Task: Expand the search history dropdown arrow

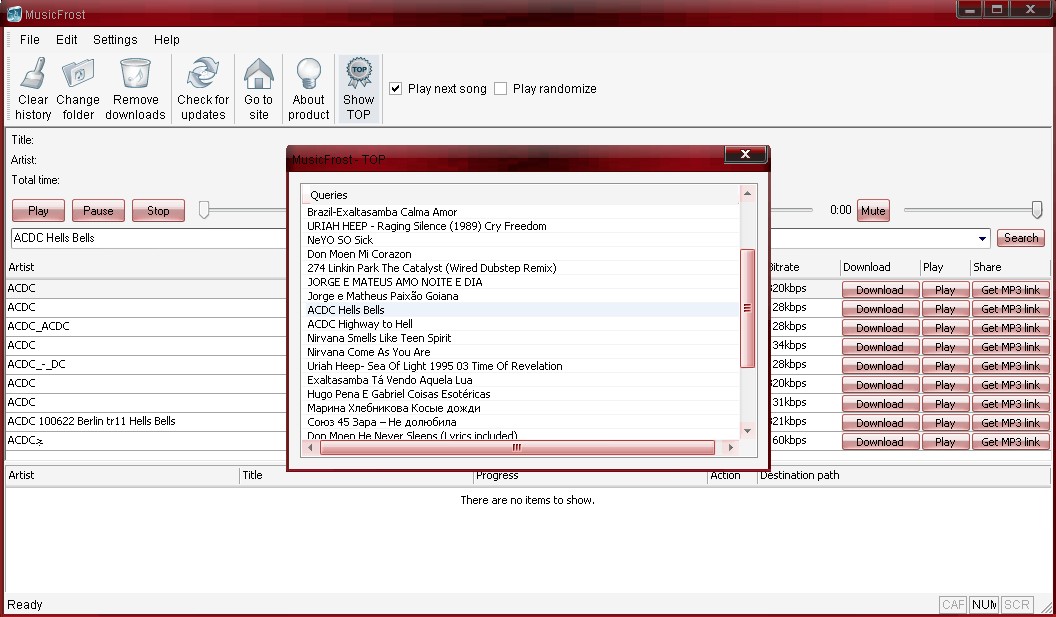Action: (983, 238)
